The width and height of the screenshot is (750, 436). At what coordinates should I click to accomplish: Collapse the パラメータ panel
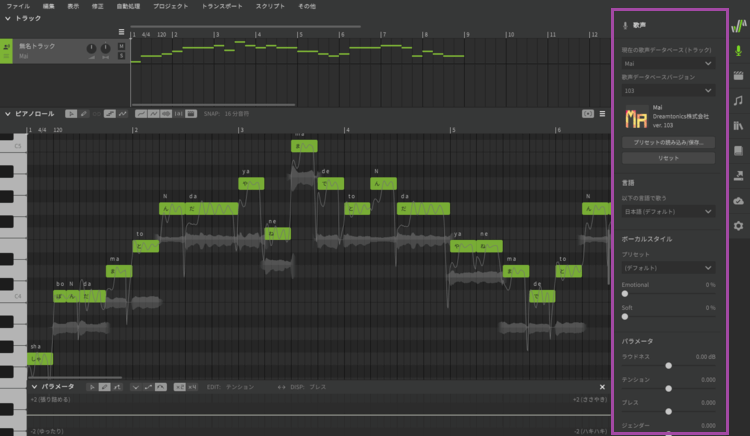[35, 386]
